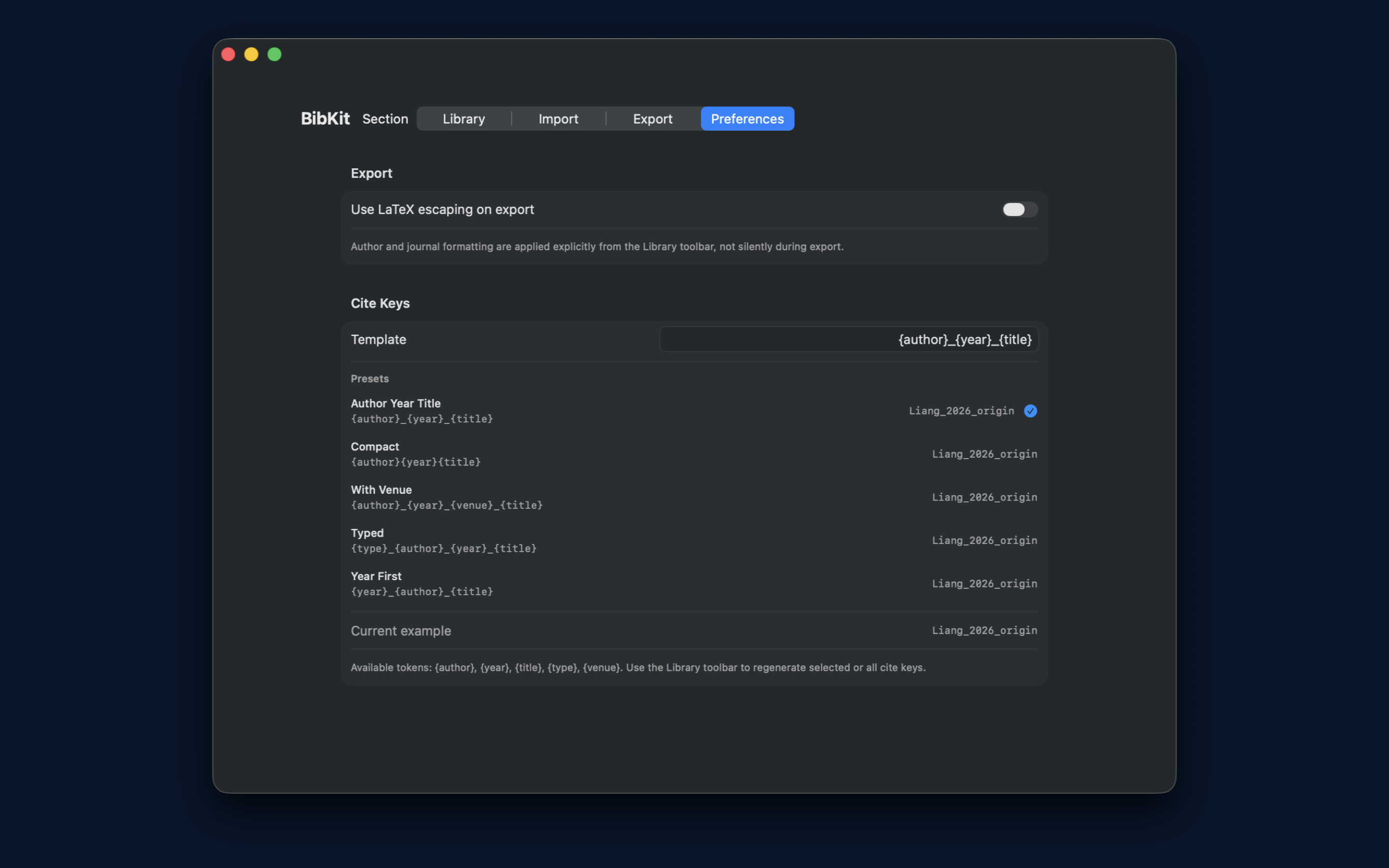Viewport: 1389px width, 868px height.
Task: Select the Typed preset
Action: (x=694, y=540)
